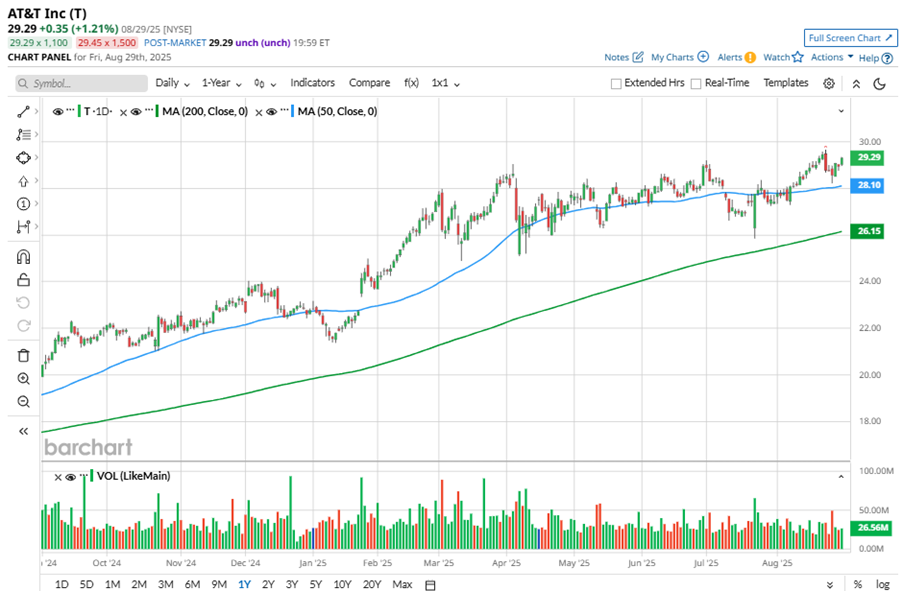
Task: Select the 3M time range
Action: click(x=166, y=584)
